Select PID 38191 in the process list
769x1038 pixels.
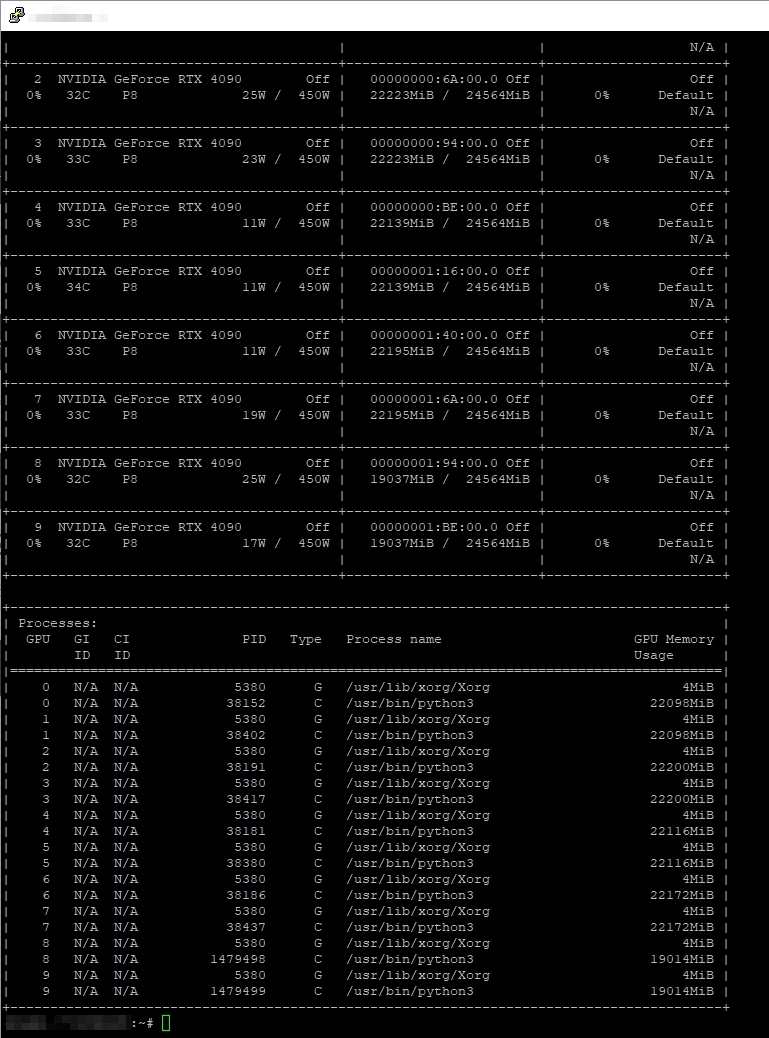pos(246,767)
